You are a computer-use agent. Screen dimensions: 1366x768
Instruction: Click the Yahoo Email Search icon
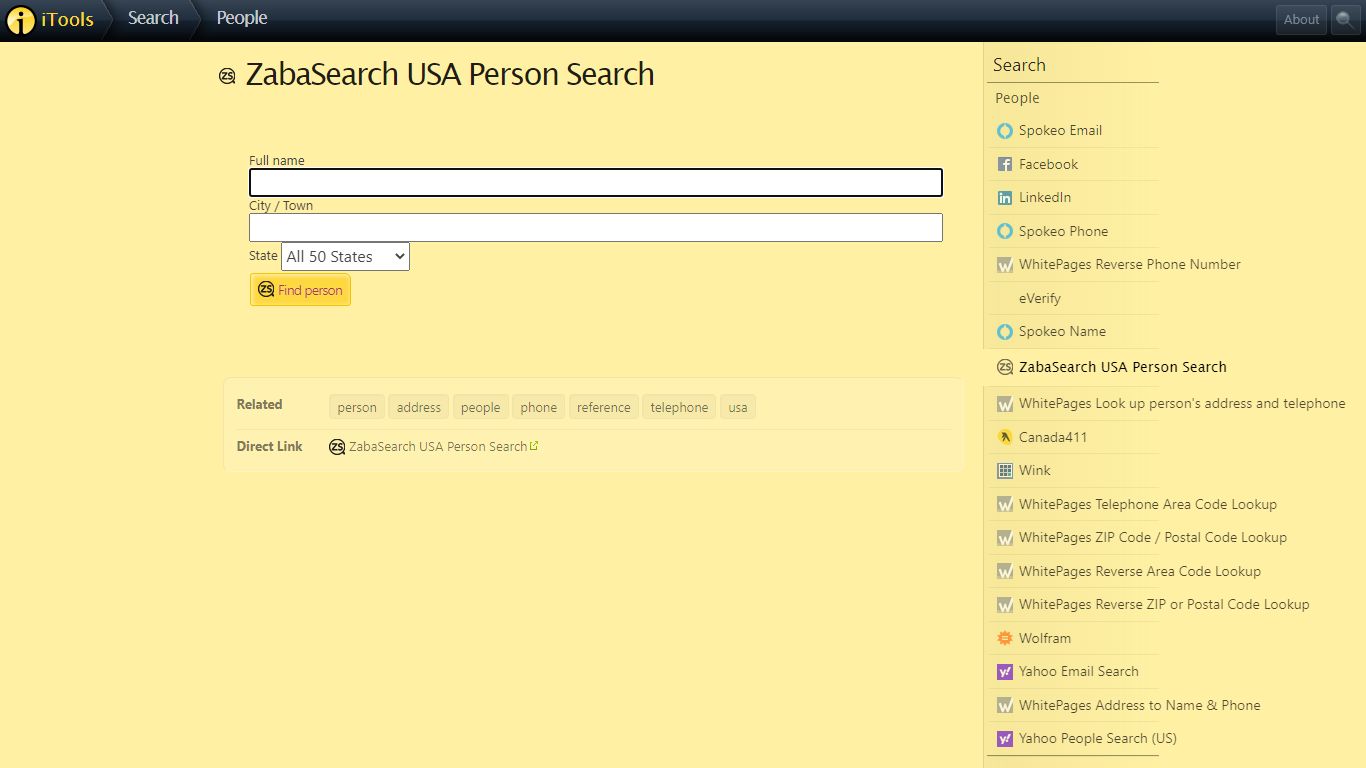click(1005, 672)
